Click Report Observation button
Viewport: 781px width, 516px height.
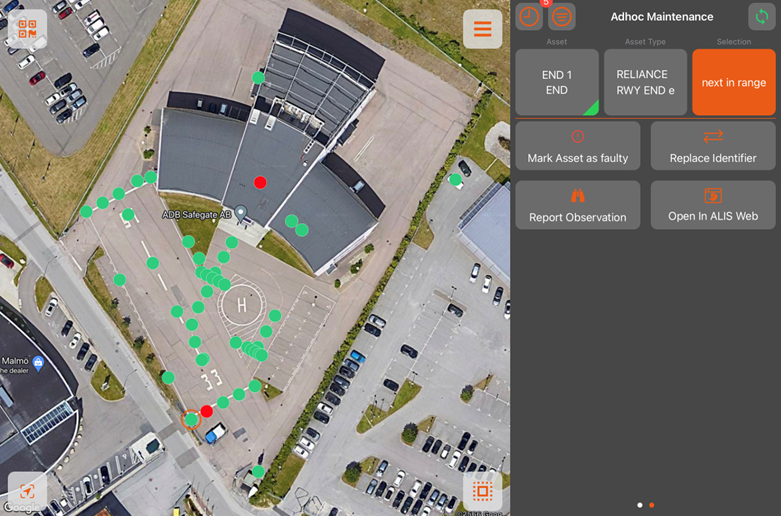(x=578, y=205)
